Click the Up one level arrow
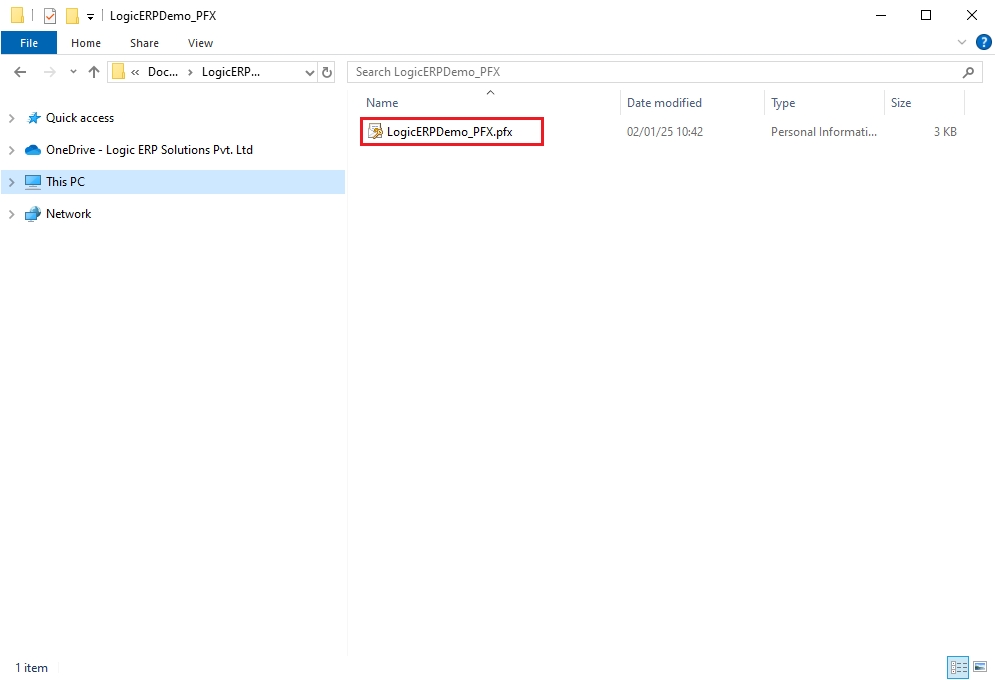The image size is (996, 680). 94,72
